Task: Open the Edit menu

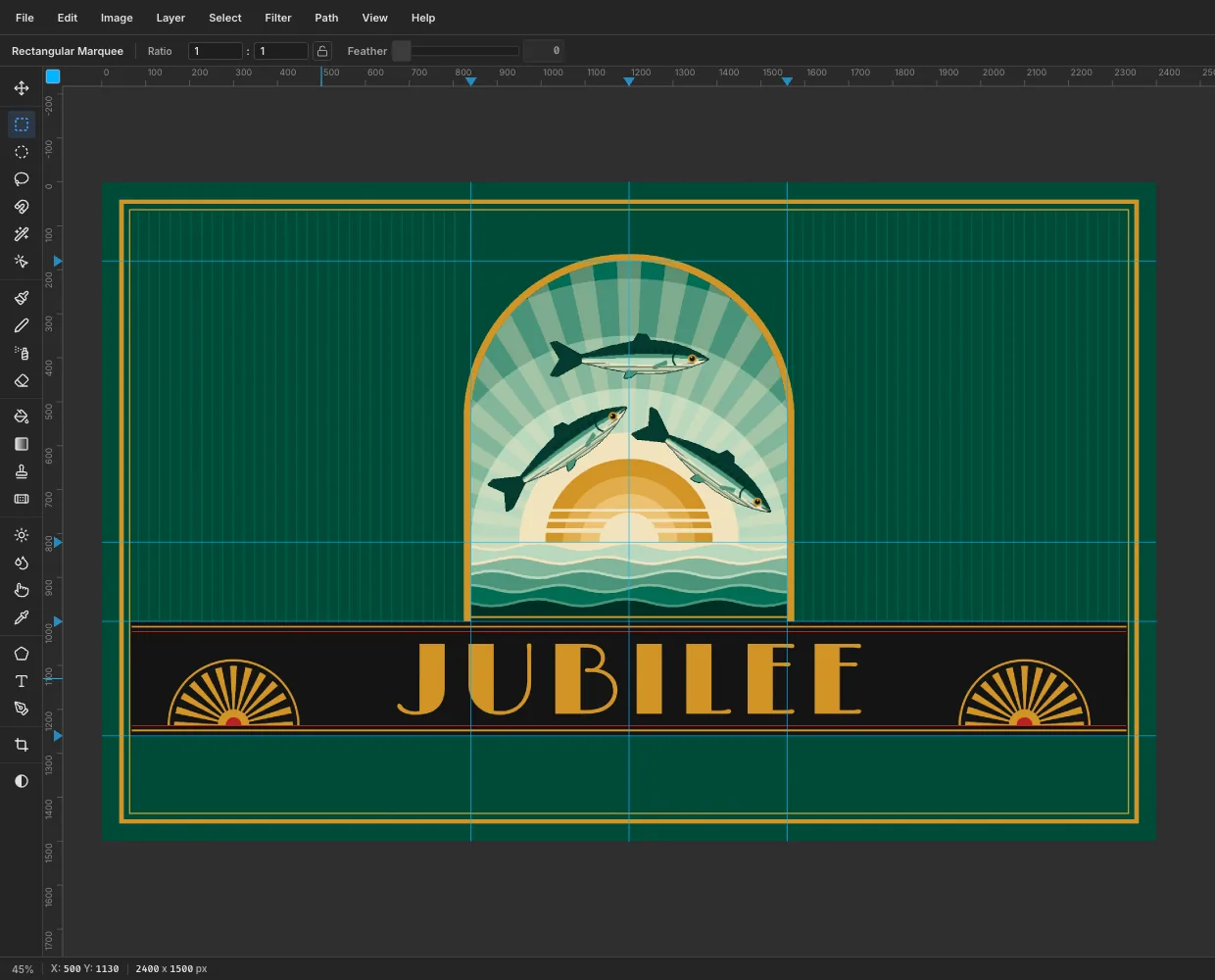Action: pos(68,18)
